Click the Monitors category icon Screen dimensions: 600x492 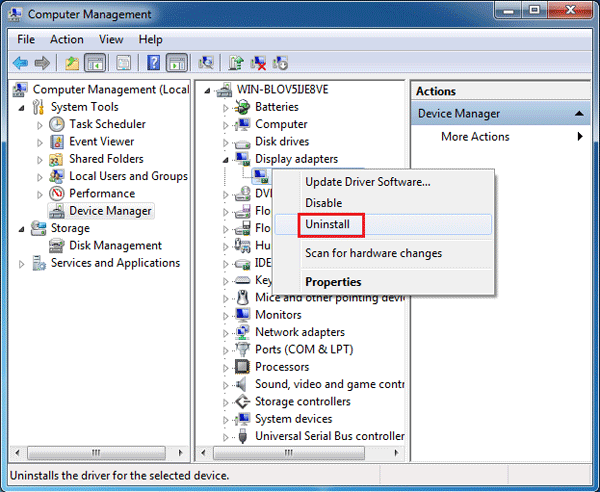click(x=242, y=314)
